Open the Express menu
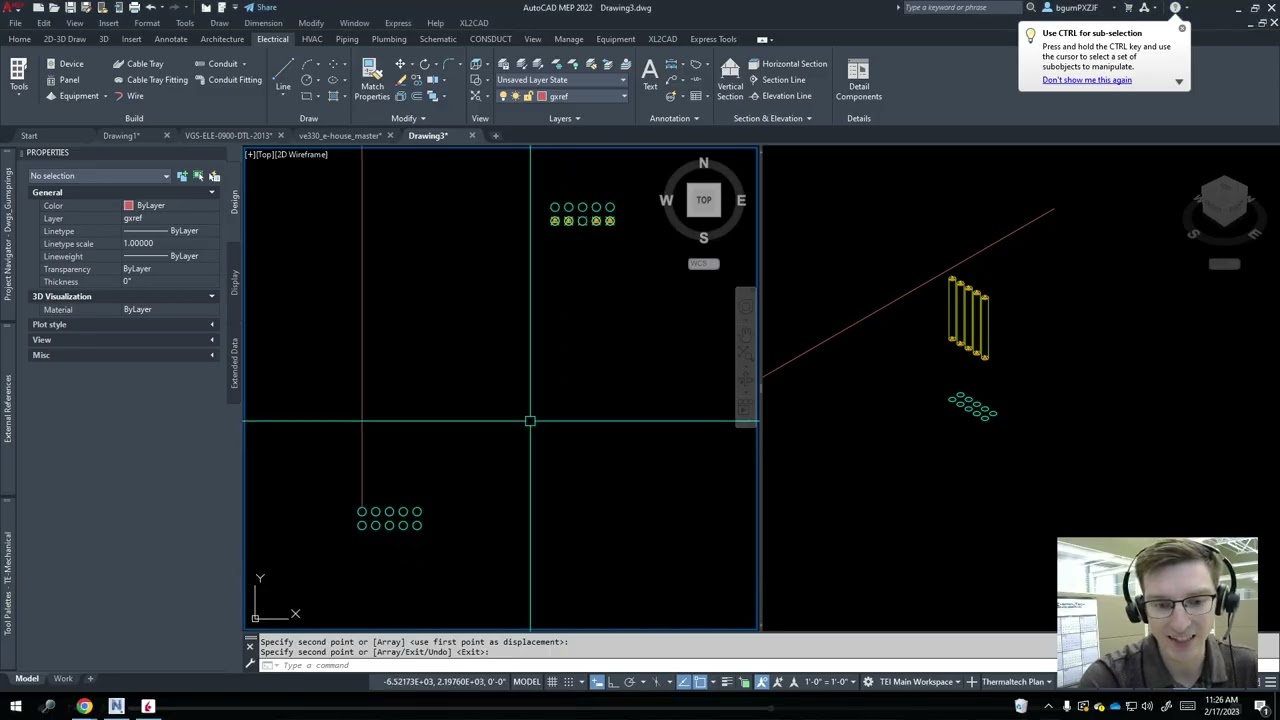The image size is (1280, 720). point(398,23)
